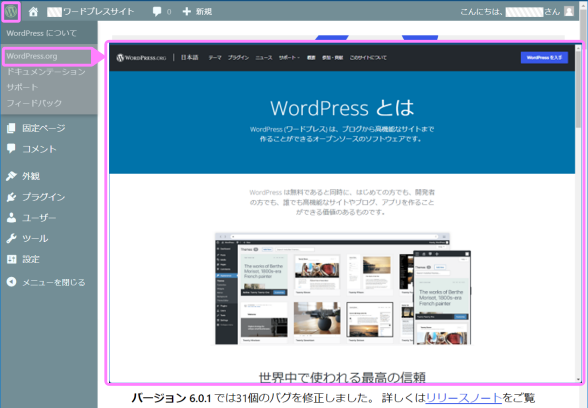Click the ユーザー person icon
Image resolution: width=588 pixels, height=408 pixels.
pyautogui.click(x=11, y=218)
